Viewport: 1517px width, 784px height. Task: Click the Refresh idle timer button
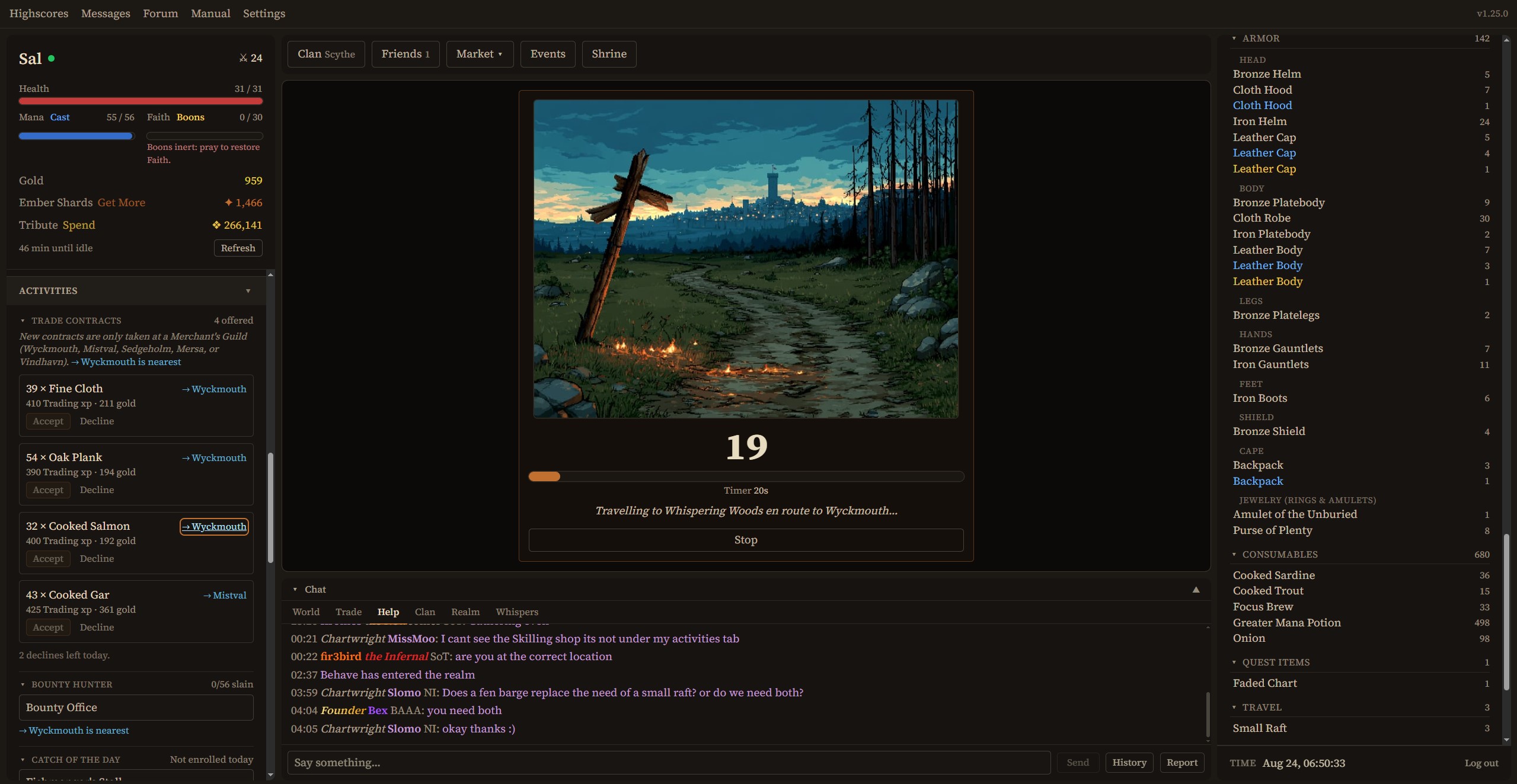click(238, 248)
